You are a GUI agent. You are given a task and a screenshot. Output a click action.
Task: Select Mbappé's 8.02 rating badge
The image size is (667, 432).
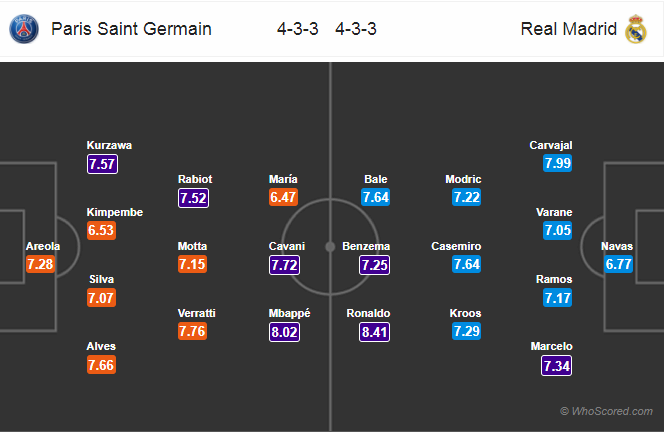click(x=285, y=331)
